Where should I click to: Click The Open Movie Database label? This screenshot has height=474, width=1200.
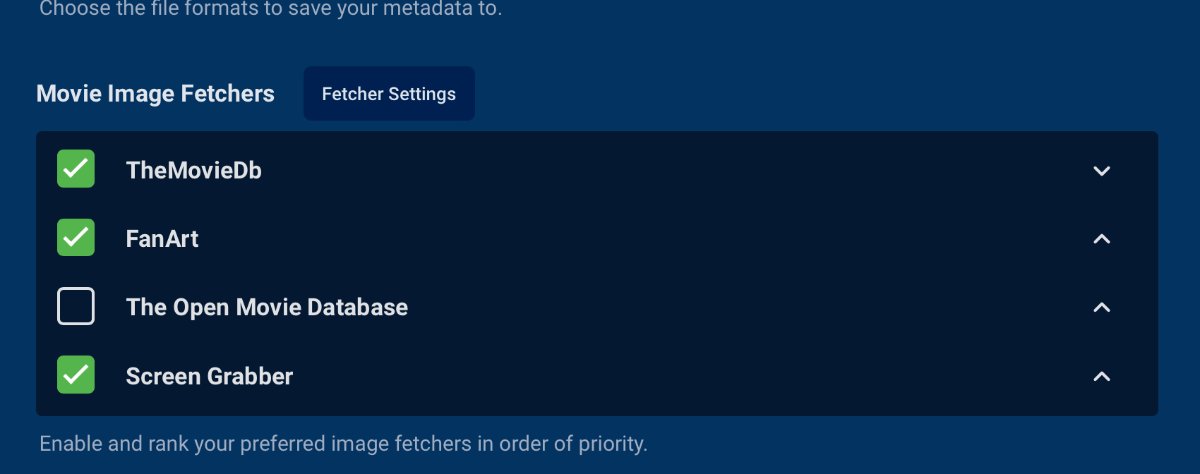[x=267, y=307]
